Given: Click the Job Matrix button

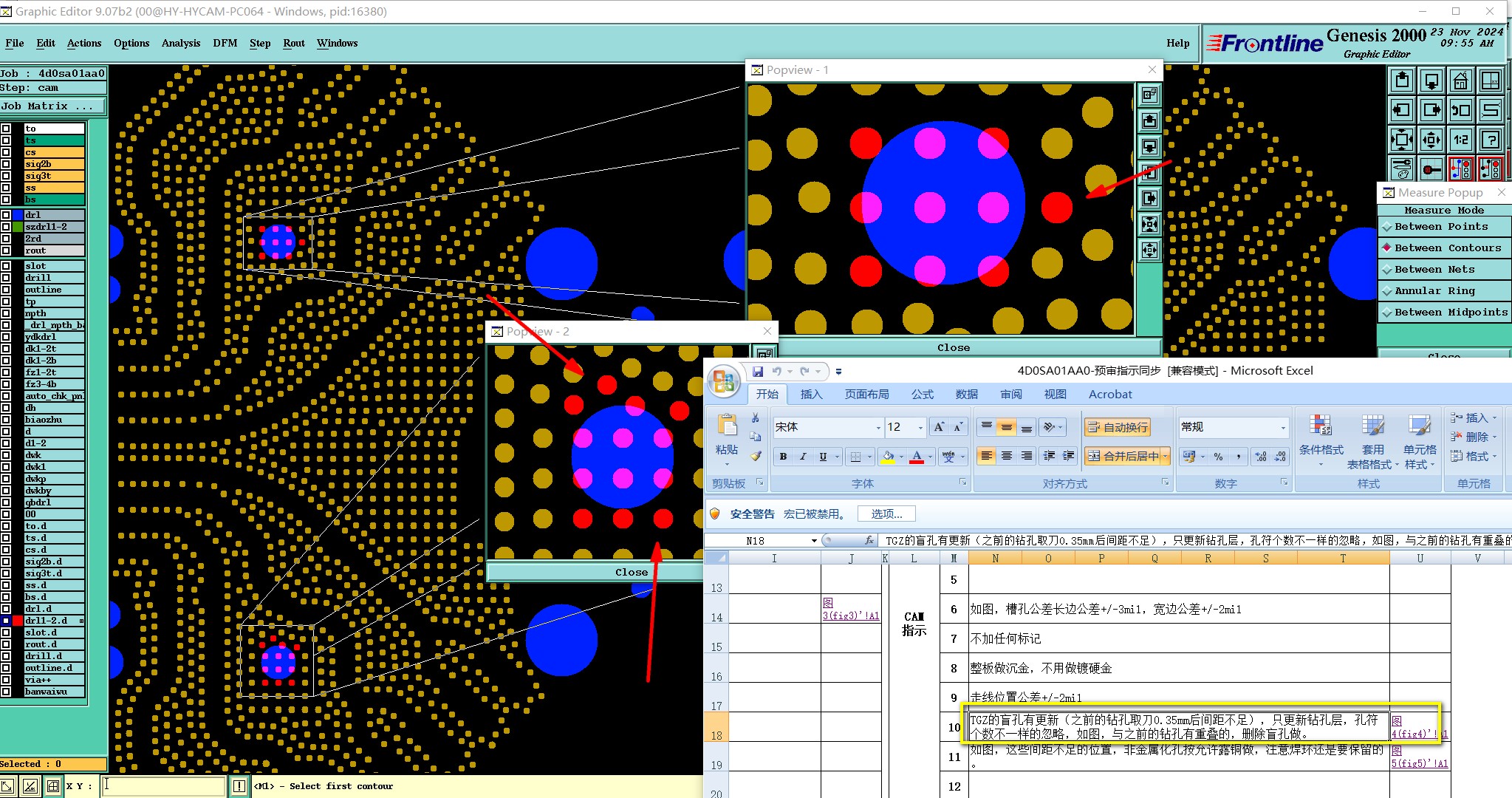Looking at the screenshot, I should (47, 106).
